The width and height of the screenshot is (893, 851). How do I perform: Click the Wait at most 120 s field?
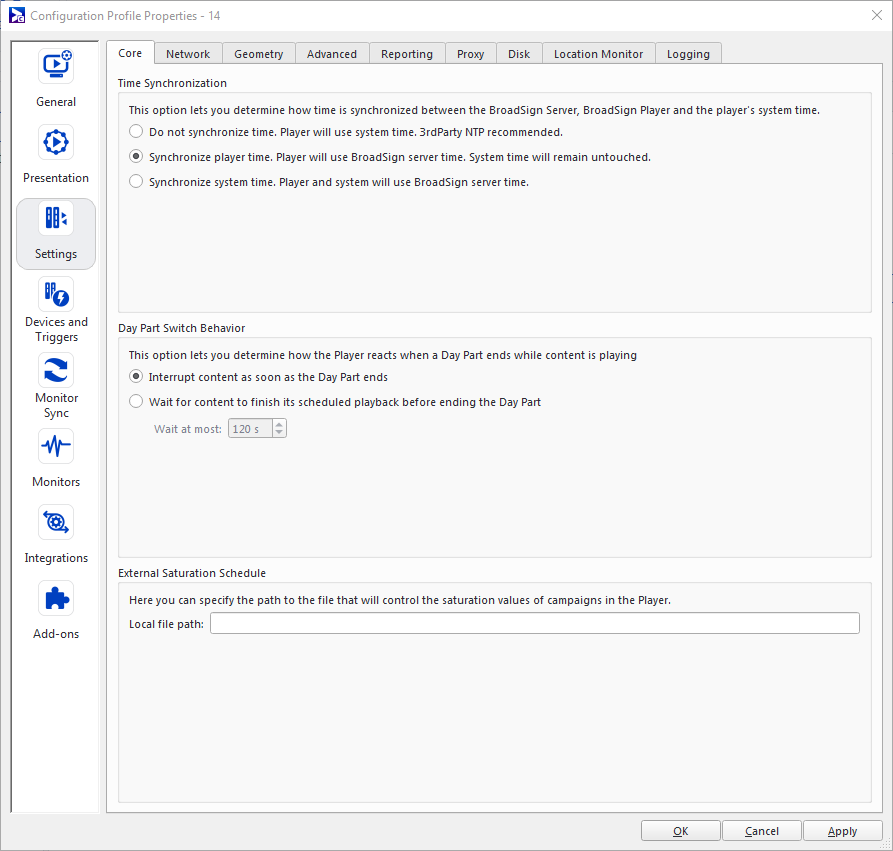coord(251,428)
